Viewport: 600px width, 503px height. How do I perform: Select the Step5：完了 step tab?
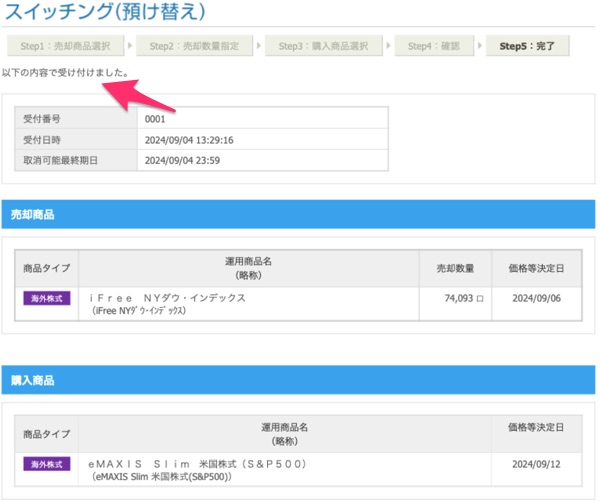(x=527, y=46)
